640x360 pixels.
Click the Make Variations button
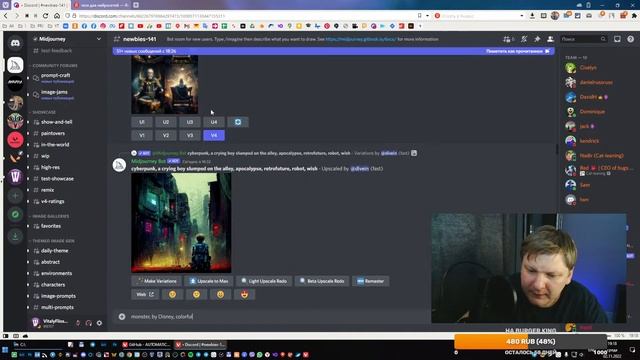[157, 281]
